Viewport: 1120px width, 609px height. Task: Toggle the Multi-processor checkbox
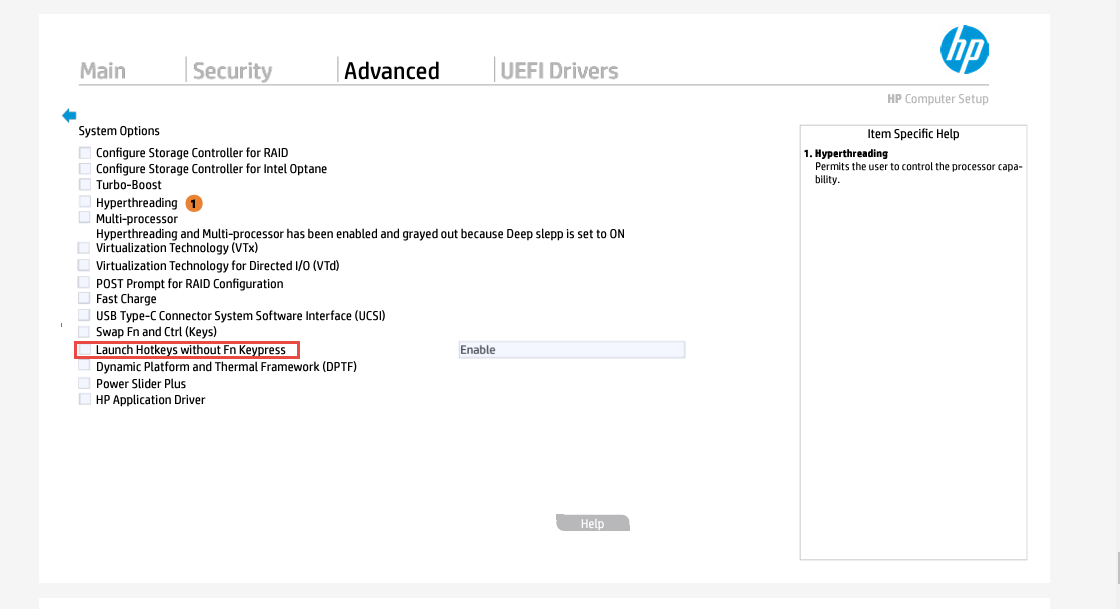click(x=85, y=218)
